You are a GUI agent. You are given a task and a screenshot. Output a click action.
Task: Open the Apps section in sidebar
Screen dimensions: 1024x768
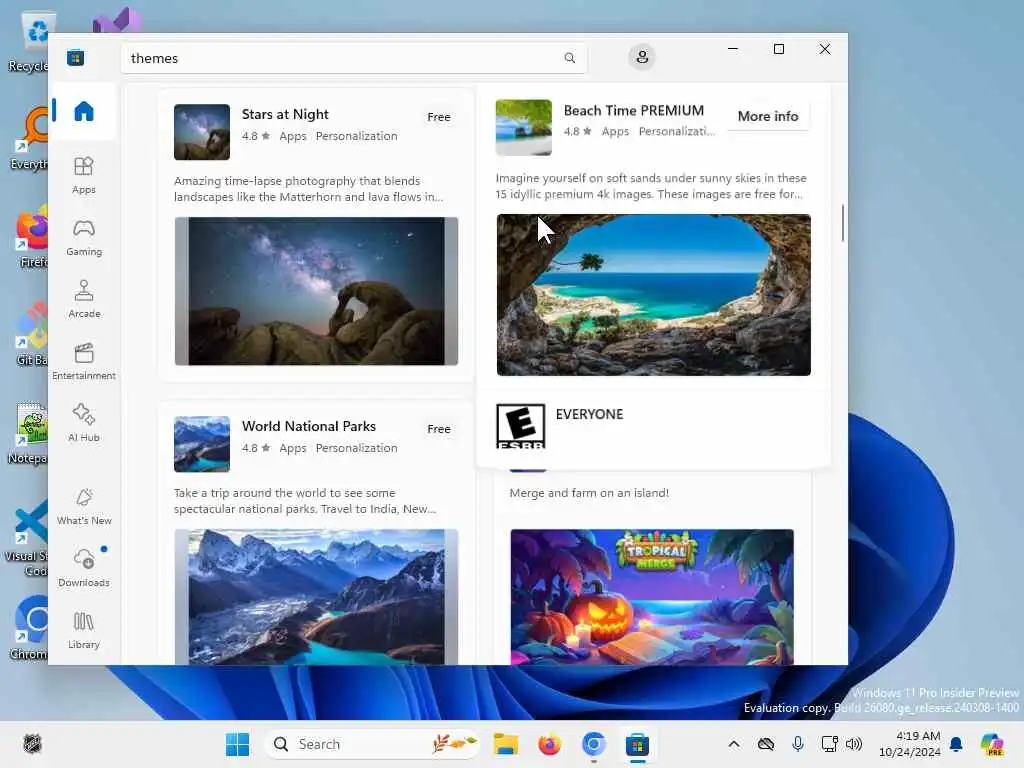(84, 175)
